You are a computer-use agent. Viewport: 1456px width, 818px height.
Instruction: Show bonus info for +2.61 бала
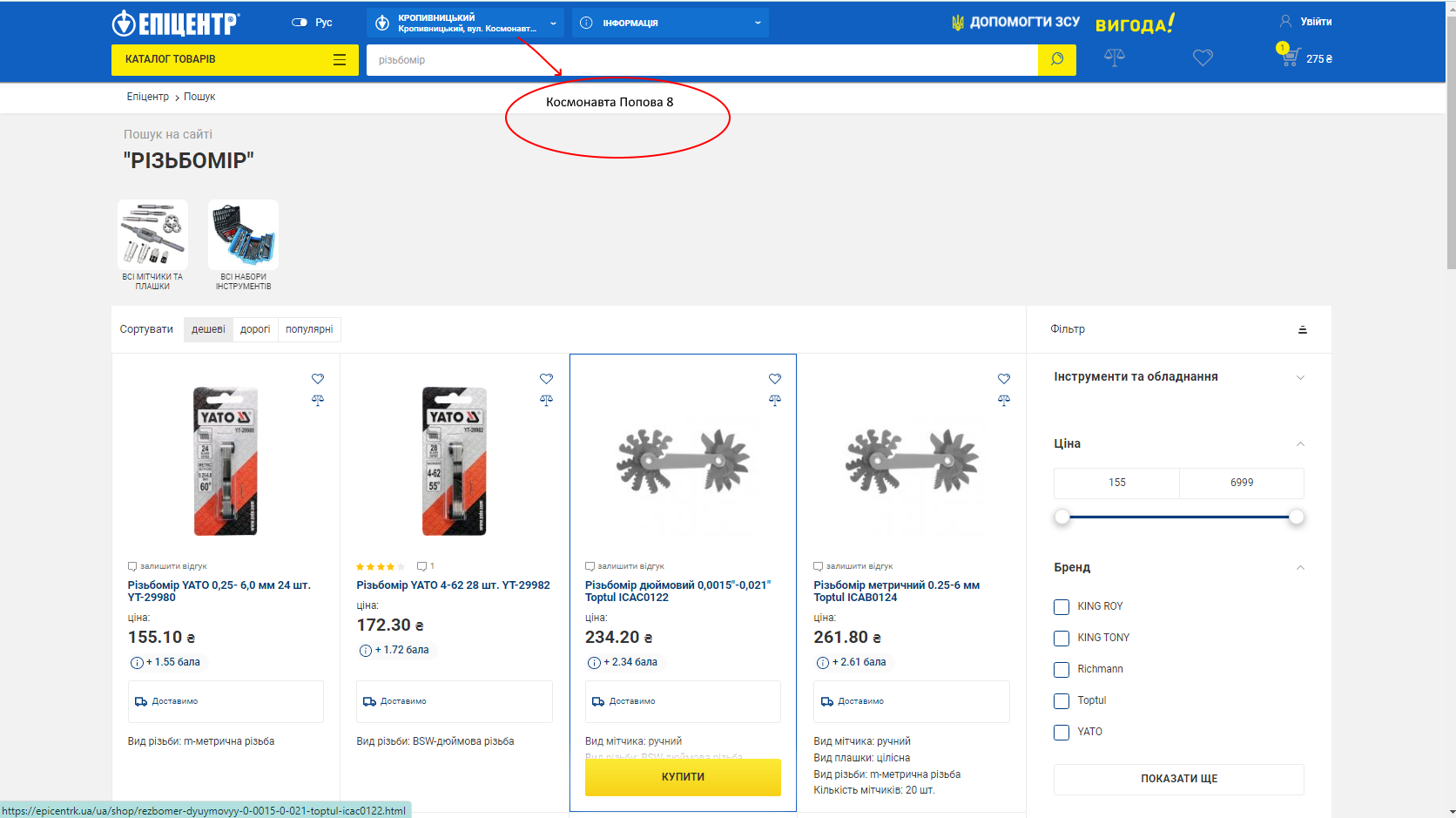[x=823, y=663]
